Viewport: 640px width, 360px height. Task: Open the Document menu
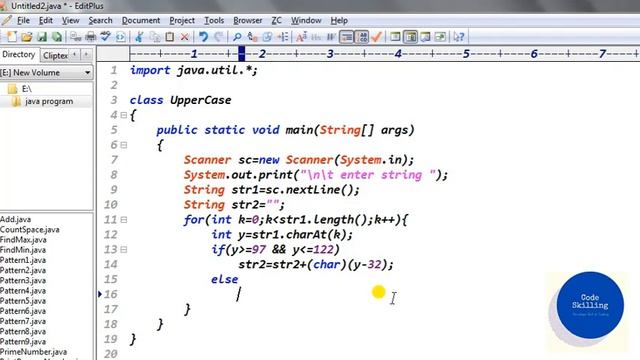pyautogui.click(x=141, y=20)
